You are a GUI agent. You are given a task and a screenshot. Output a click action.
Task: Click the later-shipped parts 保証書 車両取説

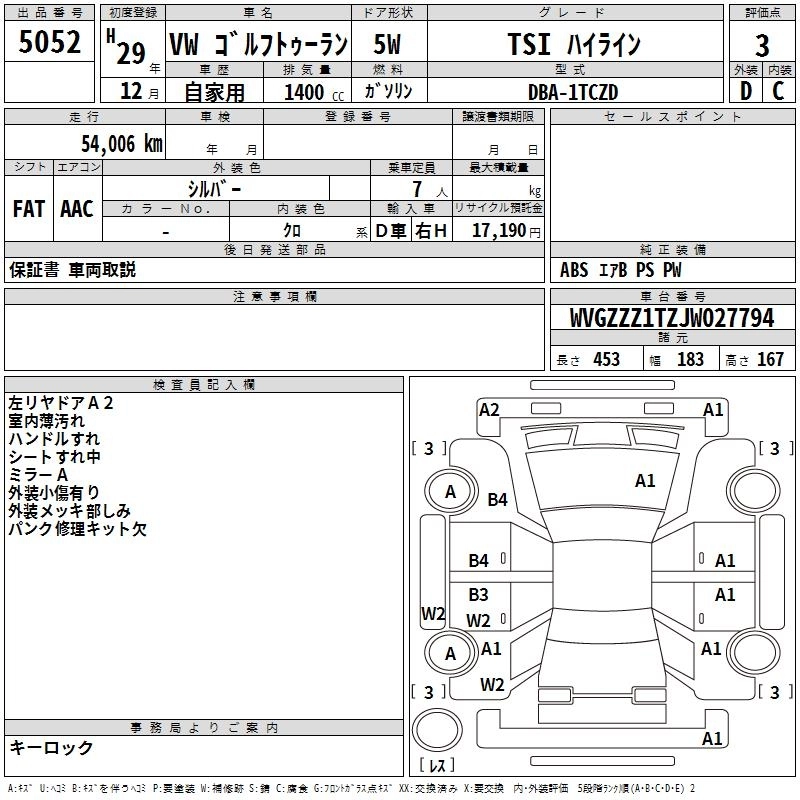tap(72, 270)
